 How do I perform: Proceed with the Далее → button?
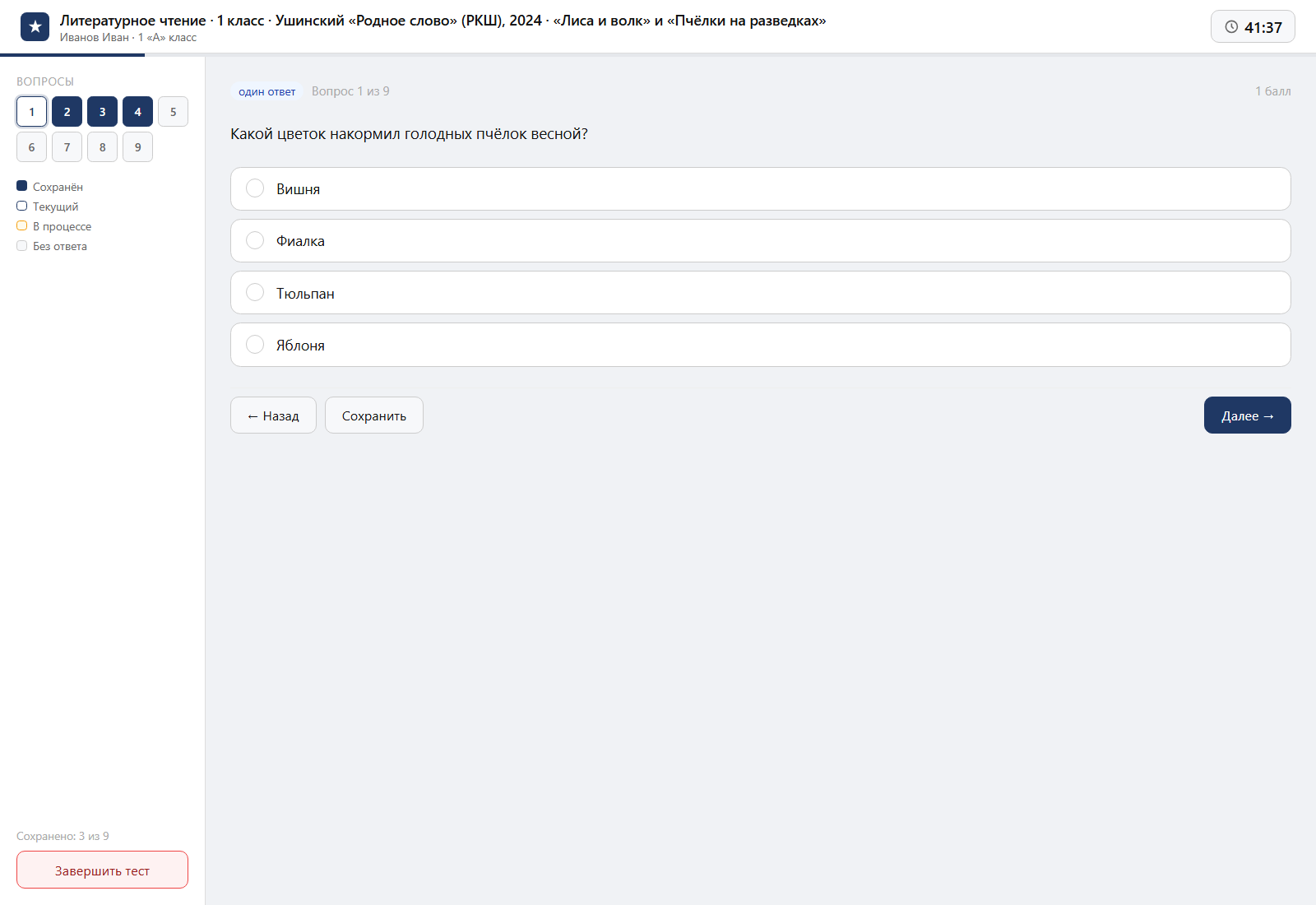(1247, 415)
